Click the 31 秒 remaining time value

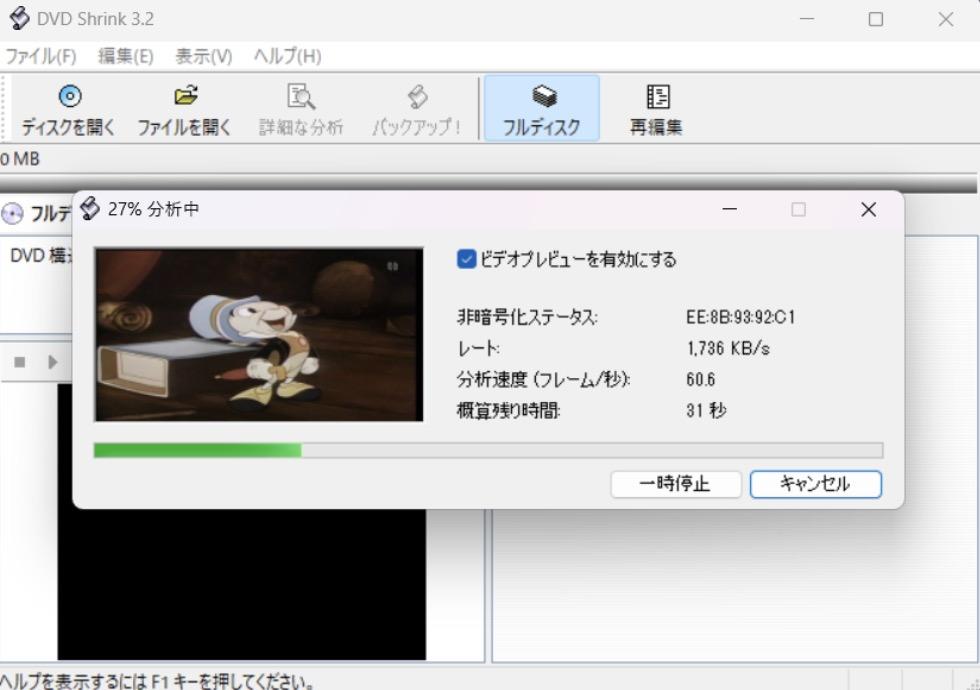point(706,410)
